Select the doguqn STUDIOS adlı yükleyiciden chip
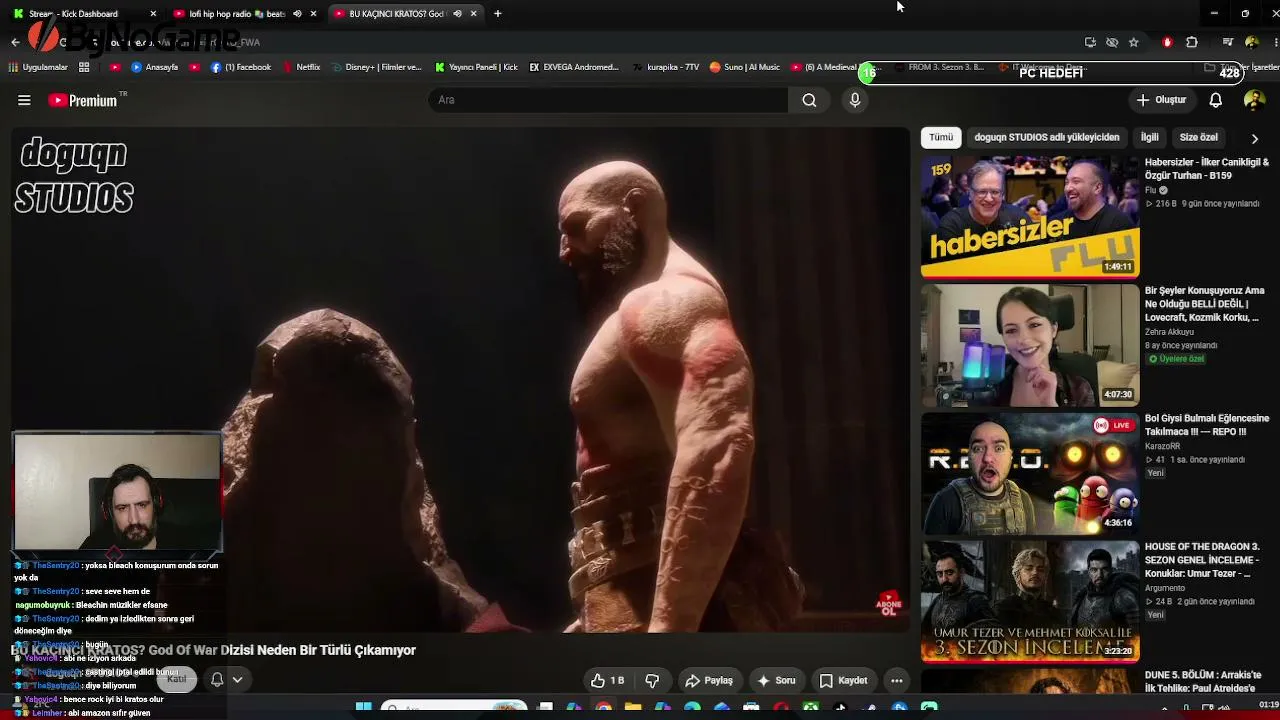Image resolution: width=1280 pixels, height=720 pixels. (x=1047, y=138)
